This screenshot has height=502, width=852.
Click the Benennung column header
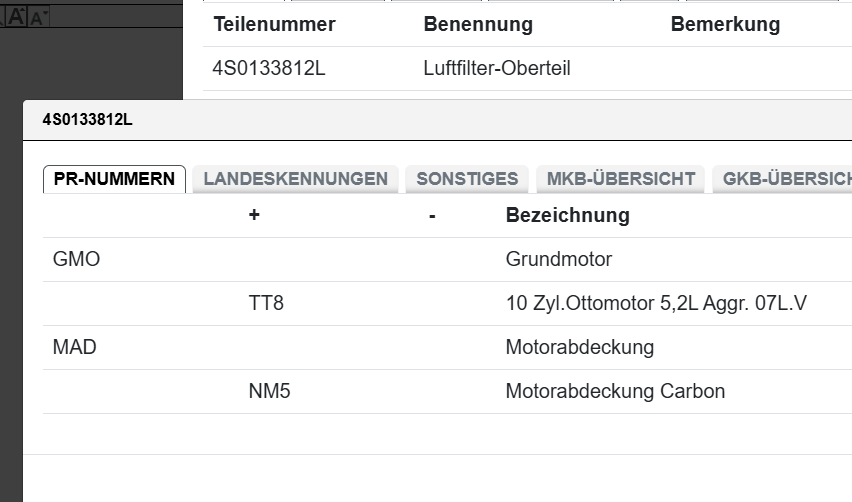(478, 25)
